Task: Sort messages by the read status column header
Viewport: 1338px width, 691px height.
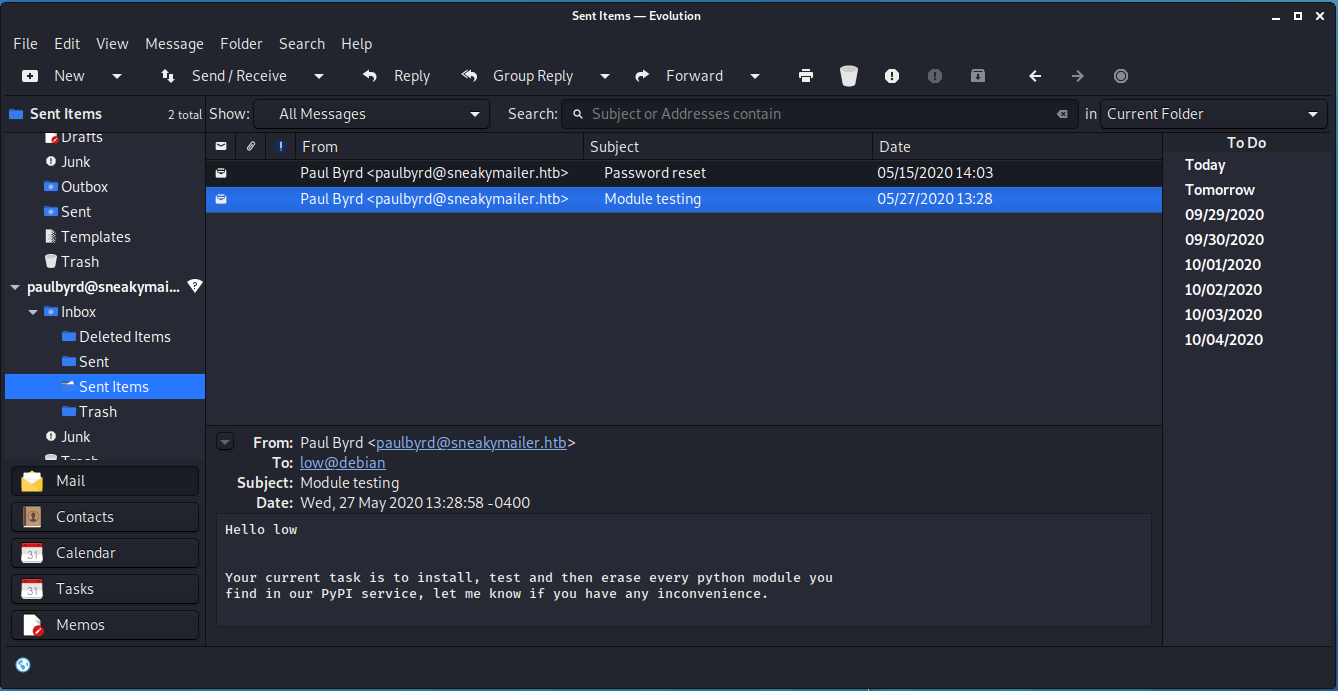Action: pos(221,146)
